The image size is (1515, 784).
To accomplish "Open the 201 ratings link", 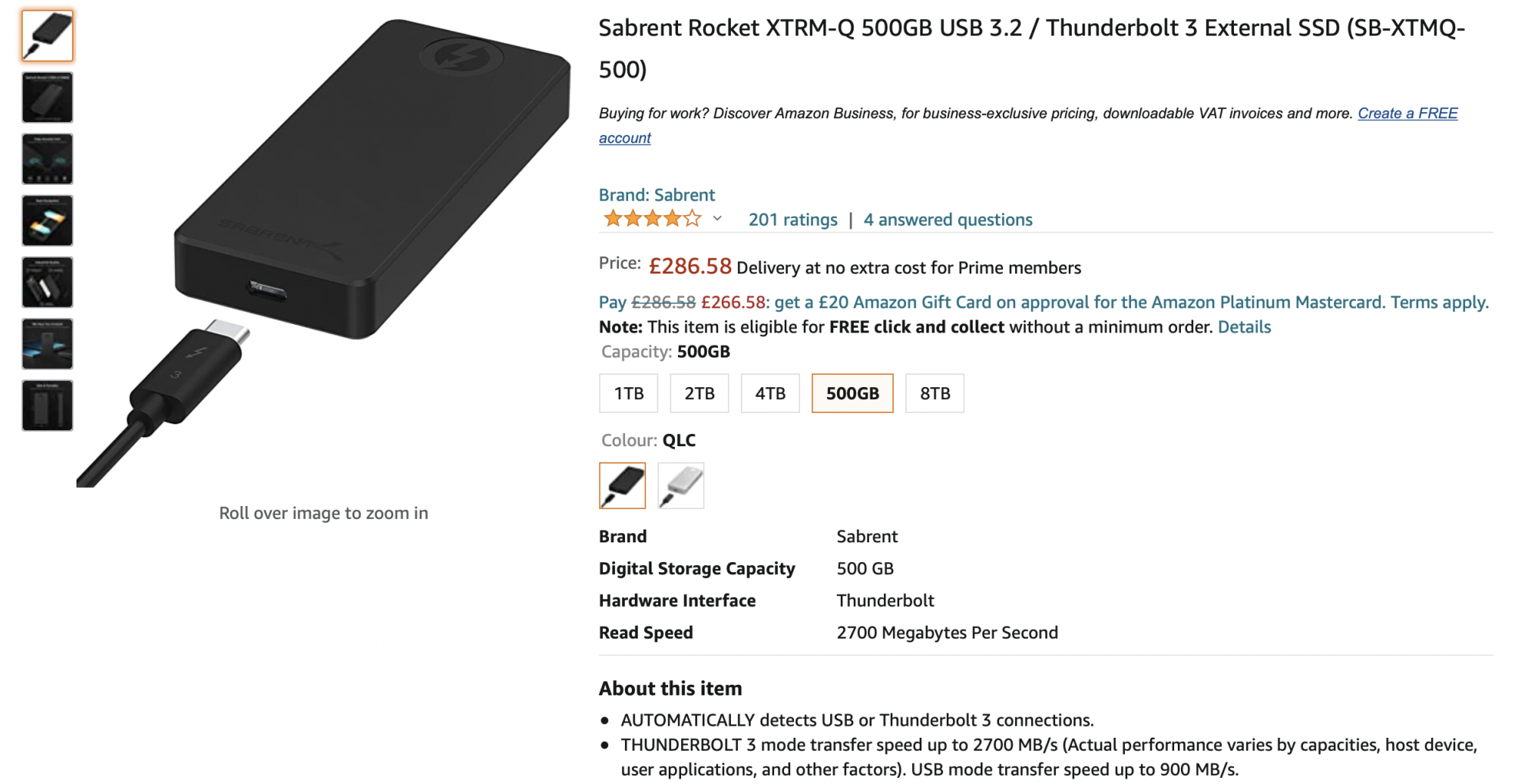I will [x=792, y=220].
